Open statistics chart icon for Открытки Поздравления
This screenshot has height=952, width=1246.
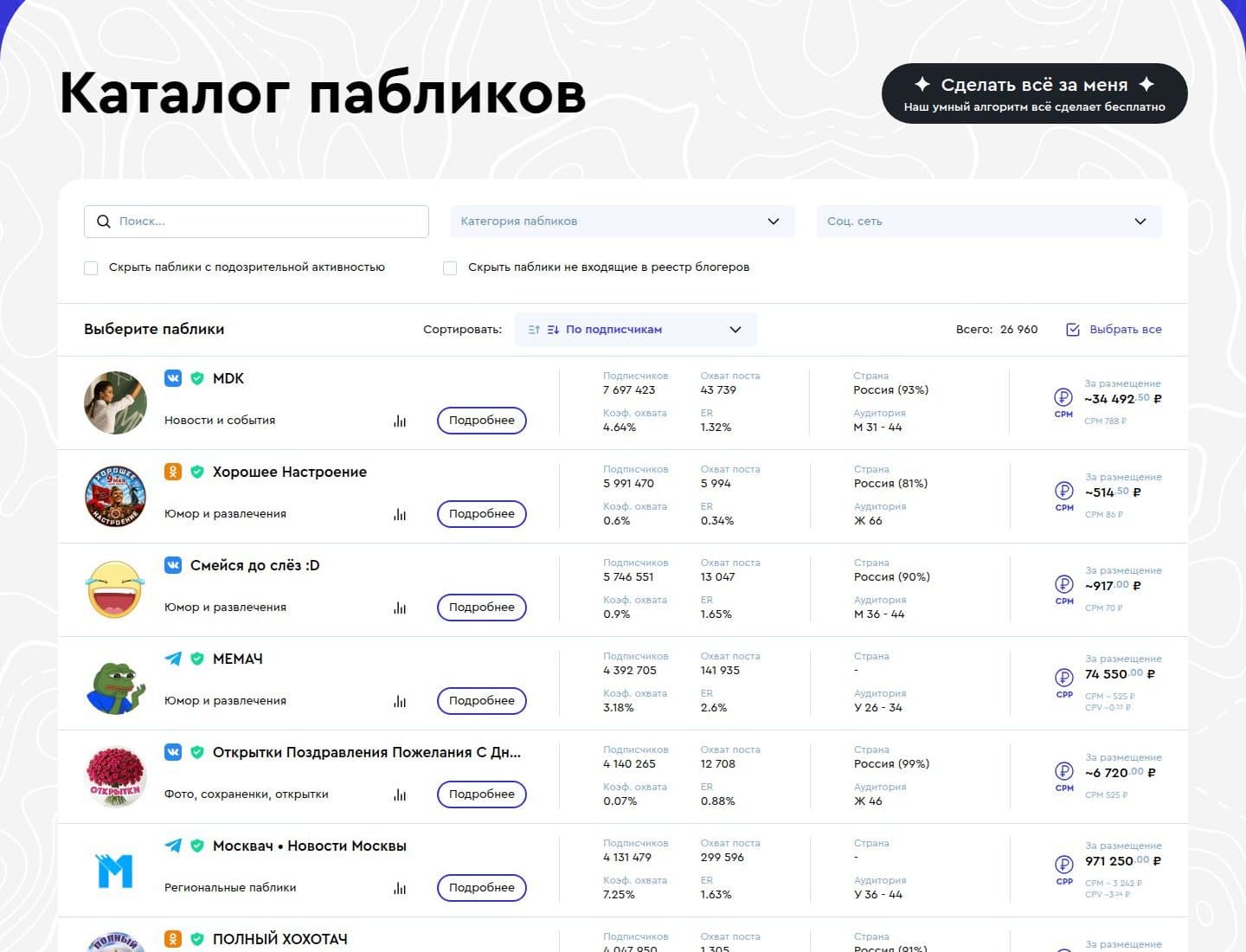pyautogui.click(x=400, y=794)
